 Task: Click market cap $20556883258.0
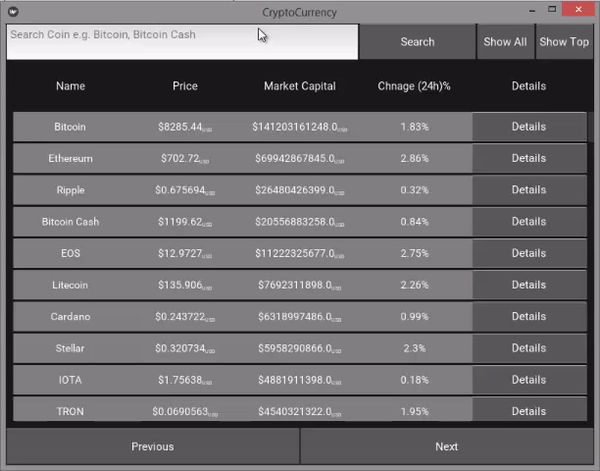[300, 222]
